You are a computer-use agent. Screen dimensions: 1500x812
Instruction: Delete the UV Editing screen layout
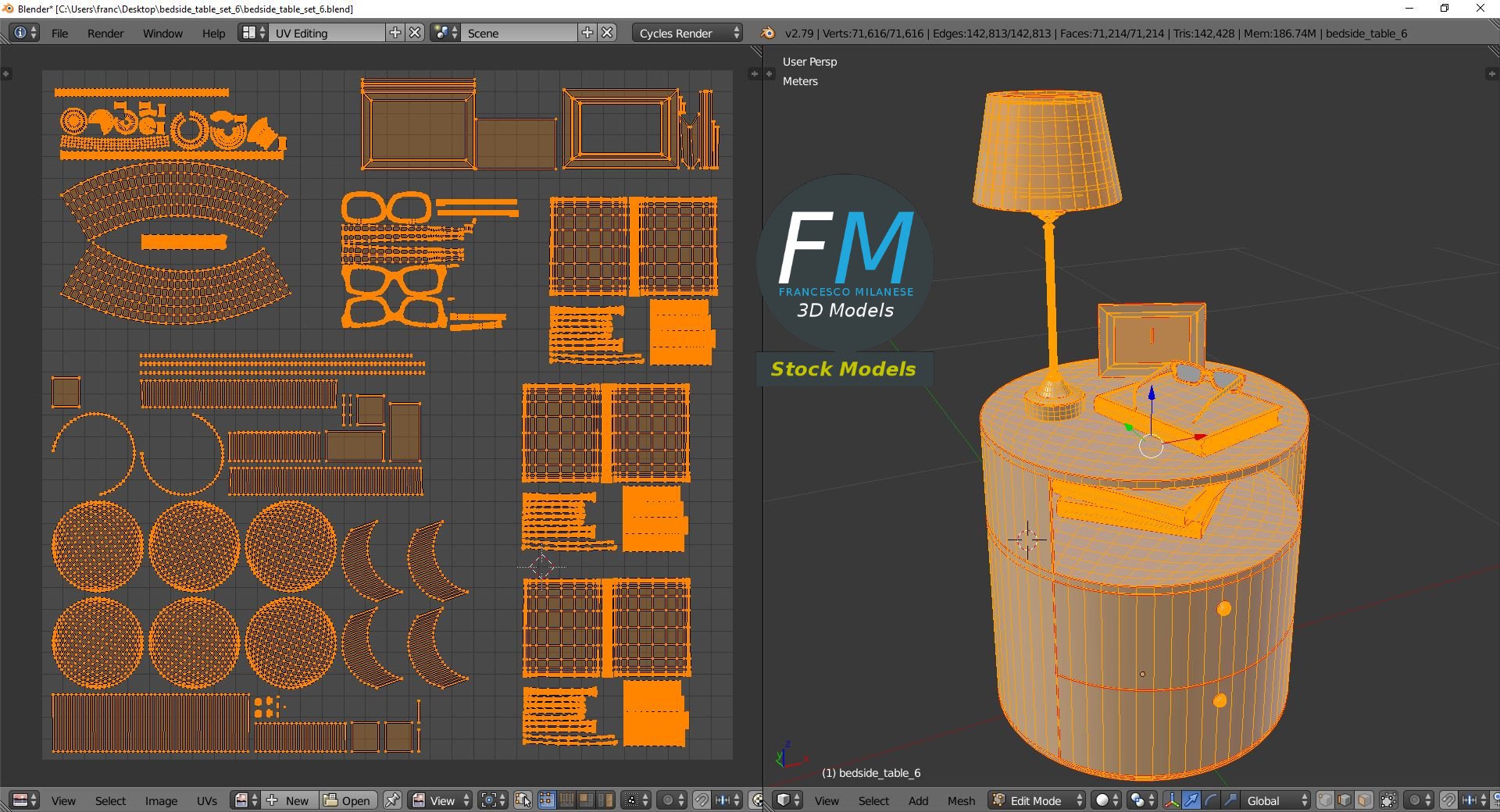click(416, 33)
